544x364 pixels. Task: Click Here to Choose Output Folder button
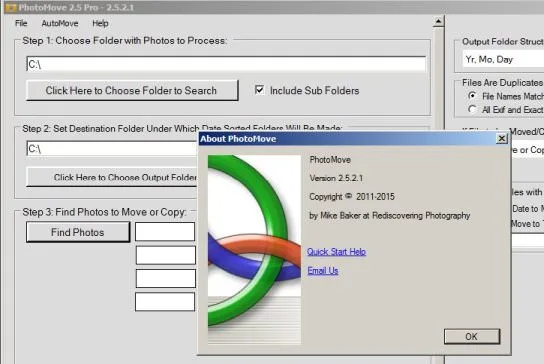coord(112,177)
